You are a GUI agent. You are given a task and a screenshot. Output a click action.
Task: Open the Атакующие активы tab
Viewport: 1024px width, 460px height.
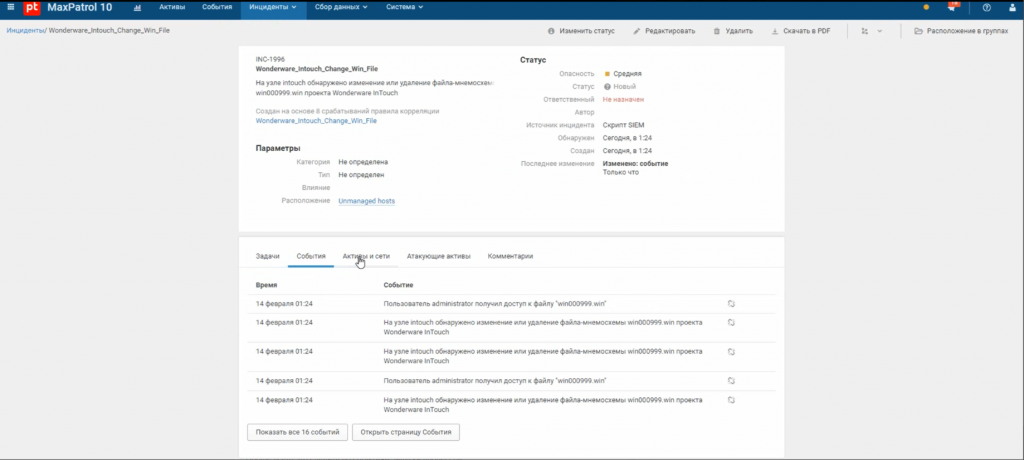[x=438, y=256]
